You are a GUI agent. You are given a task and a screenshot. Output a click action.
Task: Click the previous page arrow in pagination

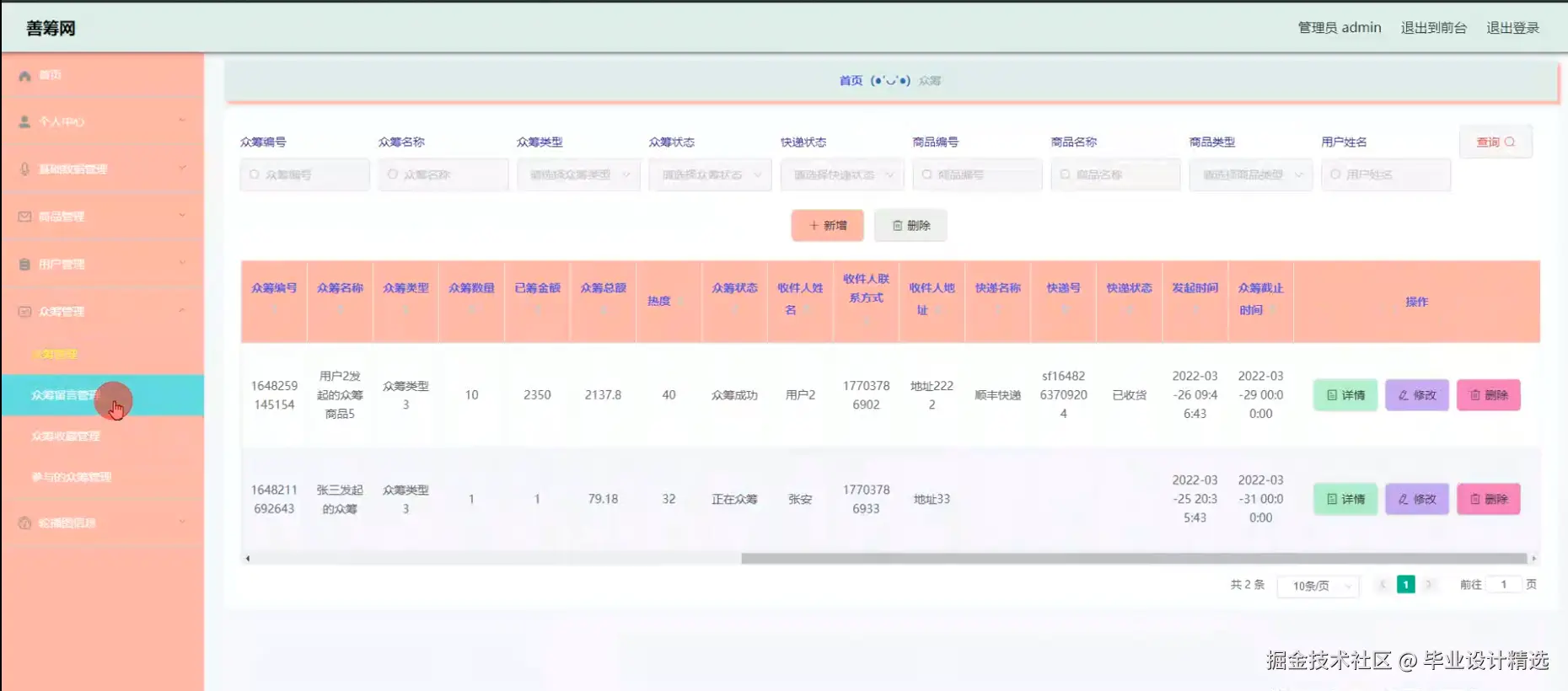[x=1382, y=585]
